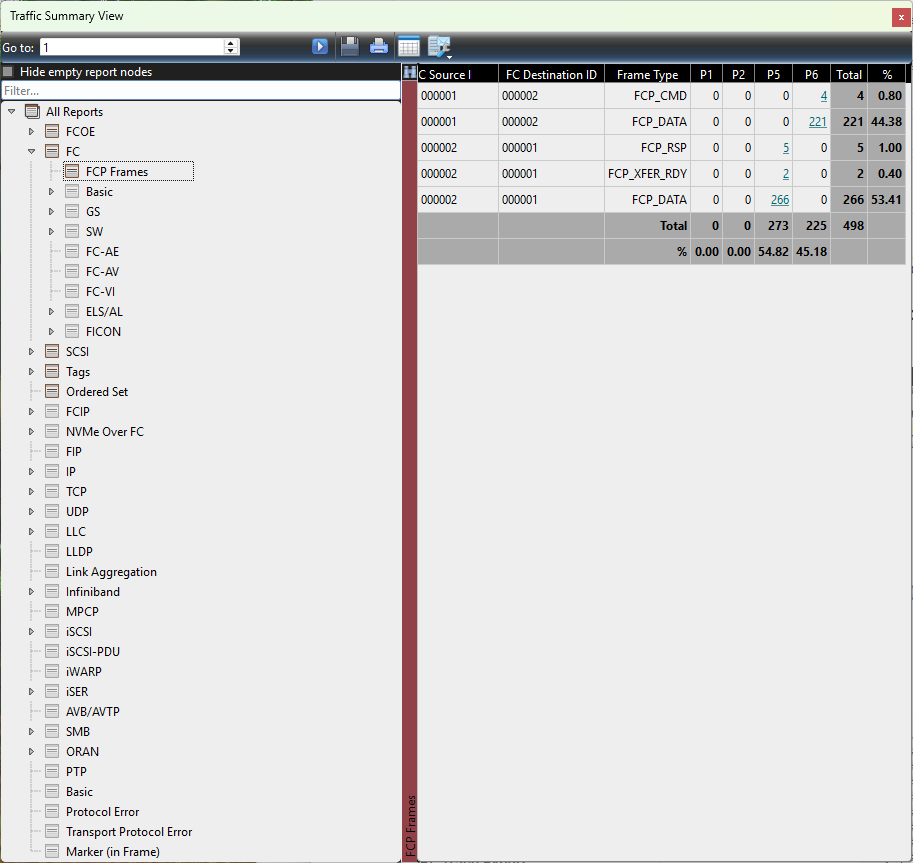This screenshot has height=863, width=913.
Task: Open the 2 link in FCP_XFER_RDY row
Action: 785,174
